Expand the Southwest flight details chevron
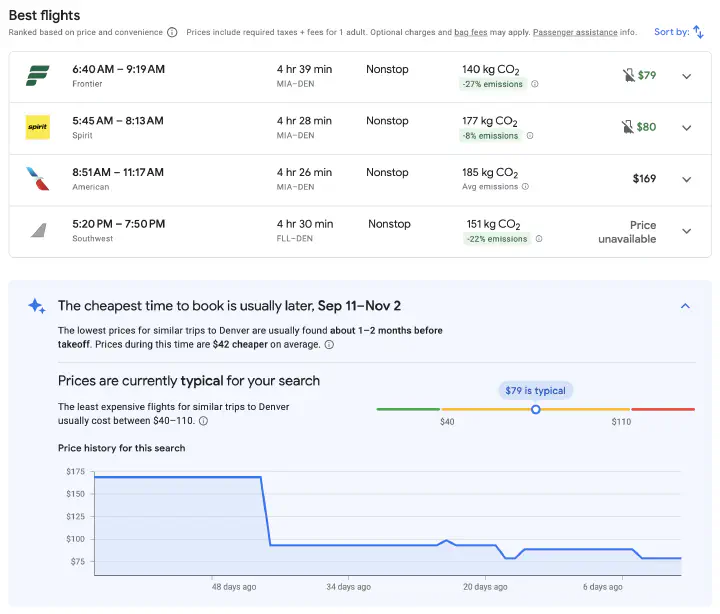This screenshot has height=614, width=720. pyautogui.click(x=686, y=231)
